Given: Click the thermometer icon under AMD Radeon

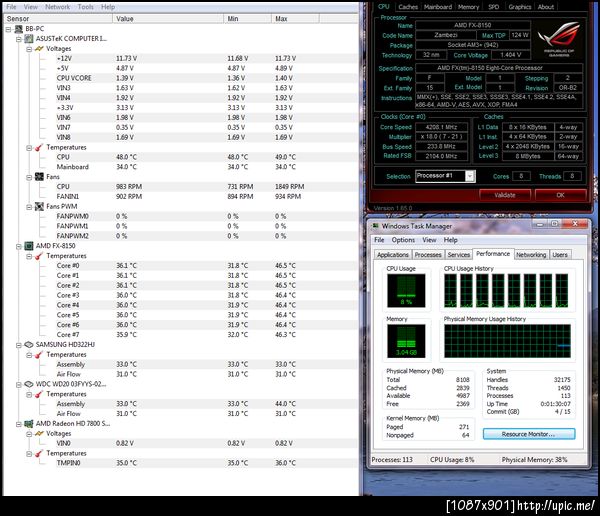Looking at the screenshot, I should (39, 453).
